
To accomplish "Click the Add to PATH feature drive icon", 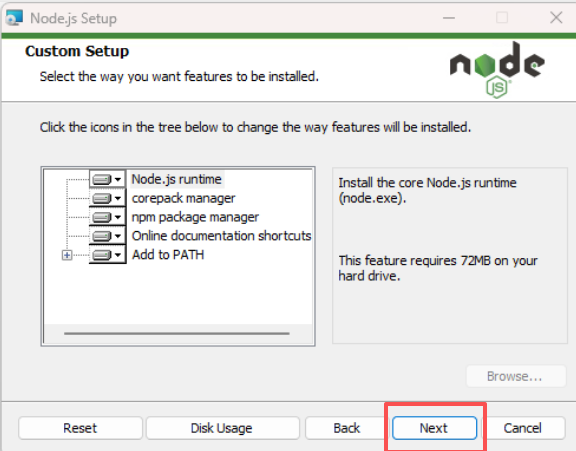I will [x=101, y=255].
